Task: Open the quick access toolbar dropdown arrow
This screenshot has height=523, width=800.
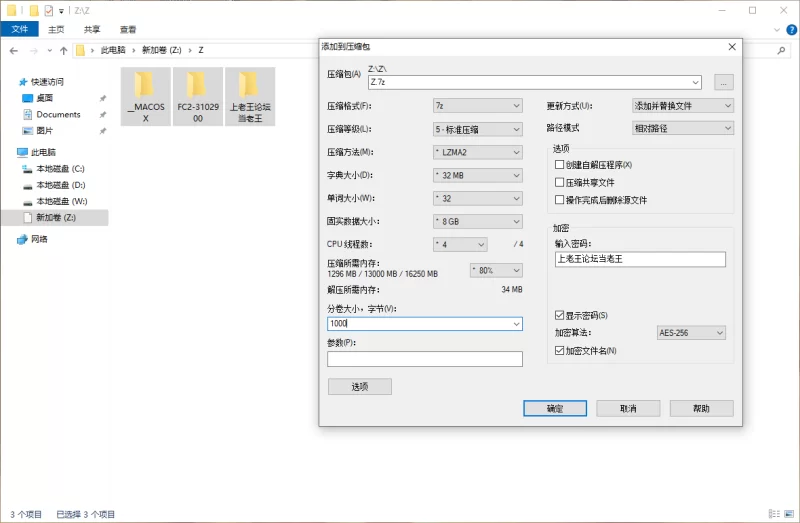Action: pos(61,11)
